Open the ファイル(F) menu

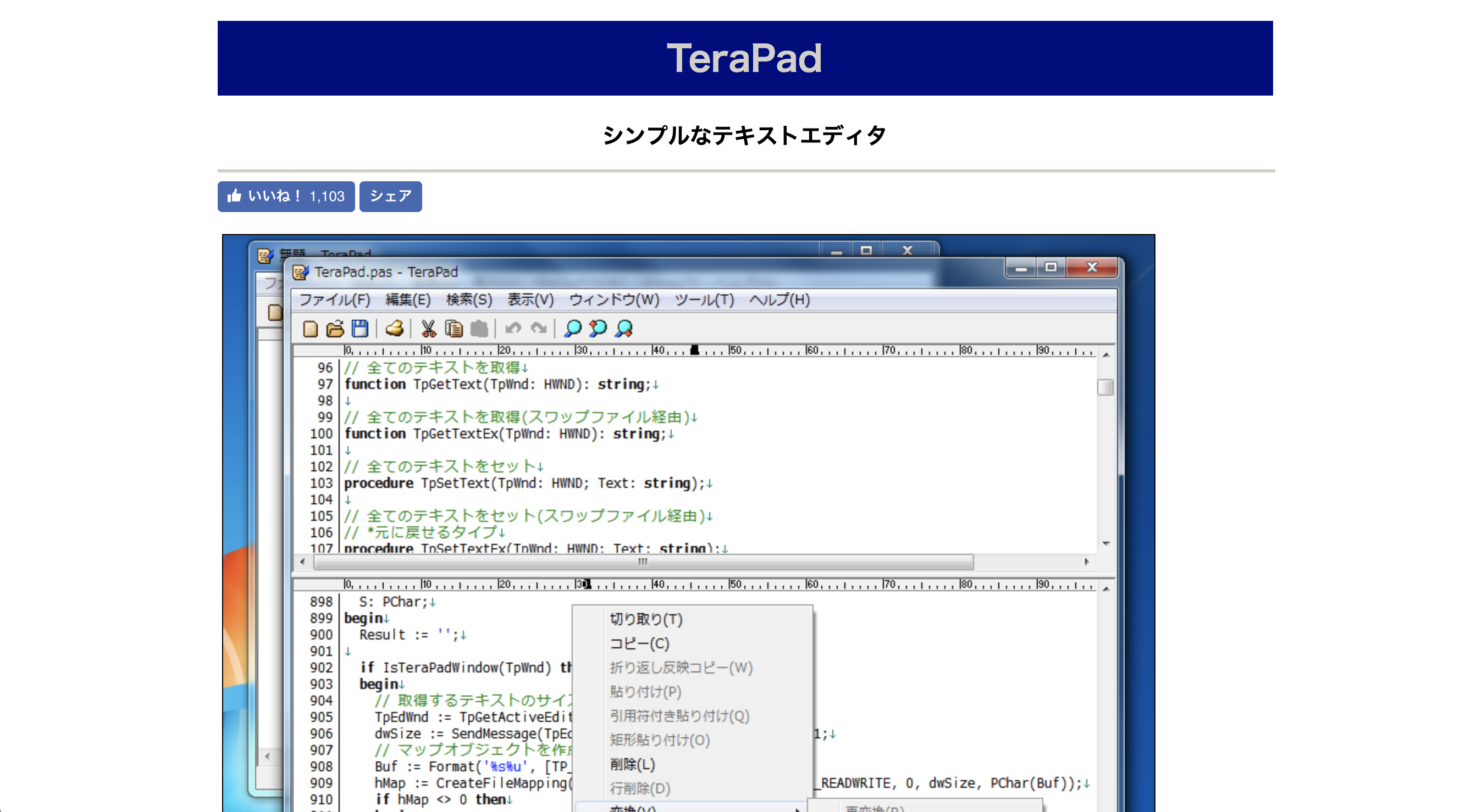pos(335,299)
